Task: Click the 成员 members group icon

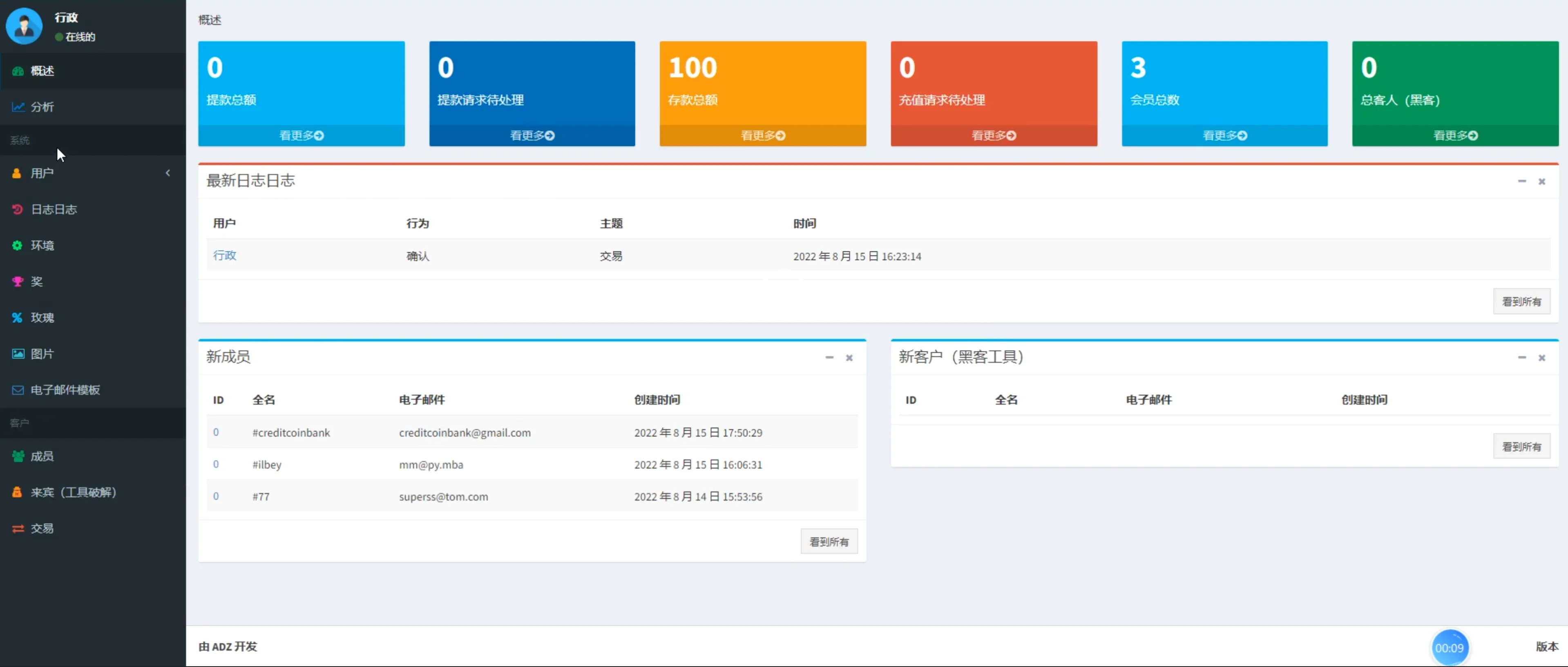Action: coord(18,456)
